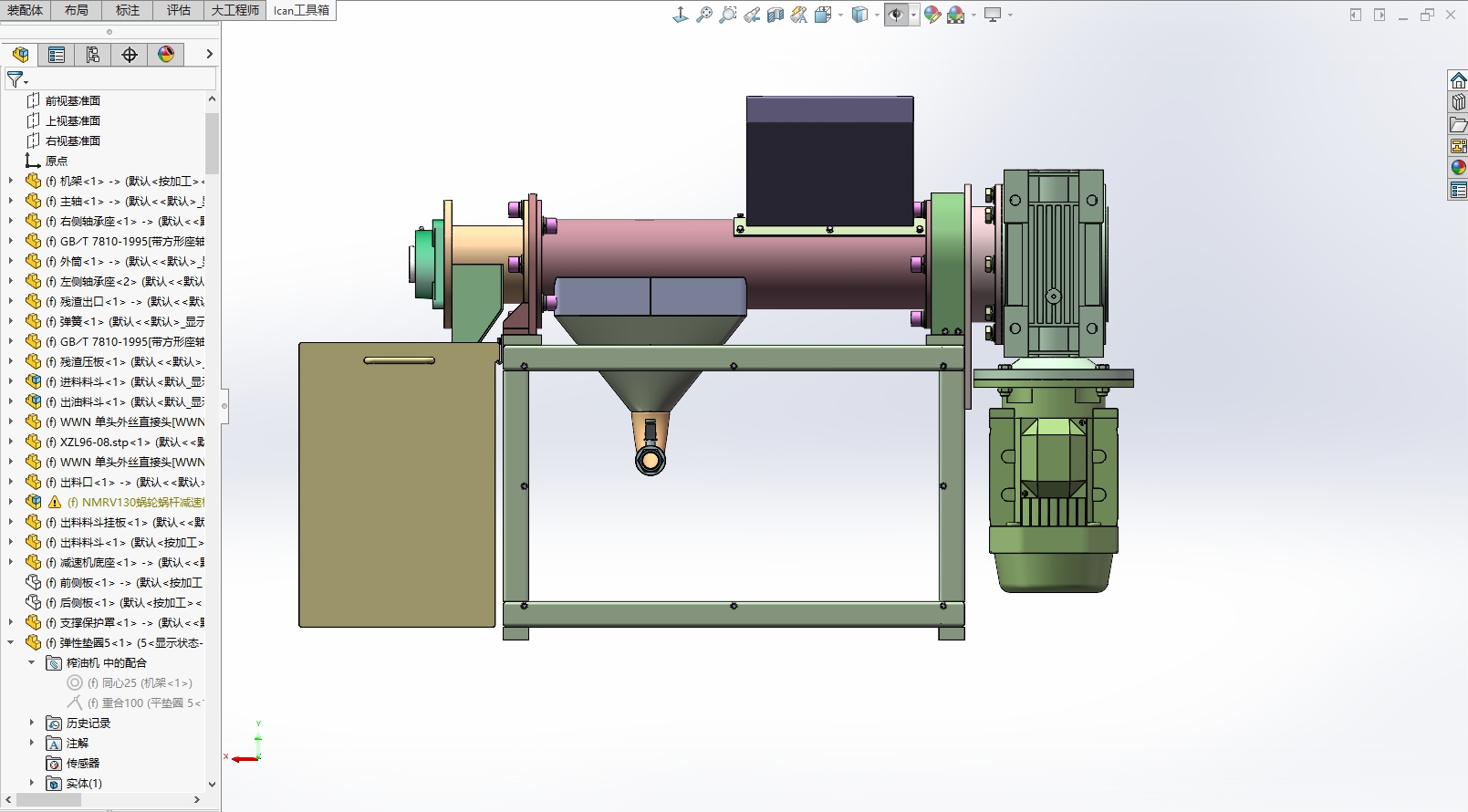Expand the manager tabs chevron arrow
The height and width of the screenshot is (812, 1468).
click(x=209, y=55)
